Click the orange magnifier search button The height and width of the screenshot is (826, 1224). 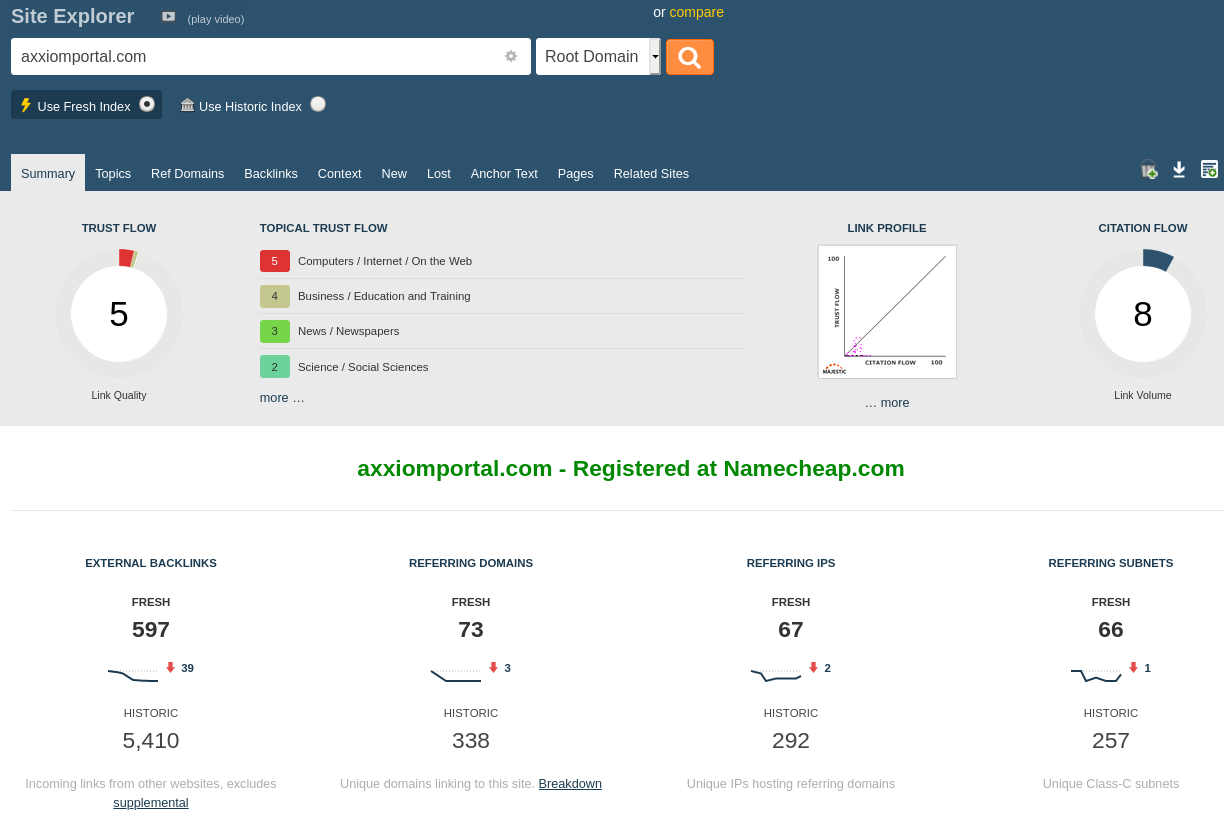690,57
